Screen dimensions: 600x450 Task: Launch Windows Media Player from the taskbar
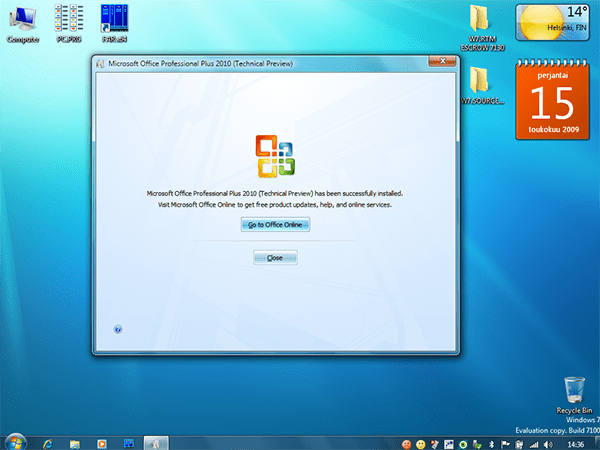102,444
